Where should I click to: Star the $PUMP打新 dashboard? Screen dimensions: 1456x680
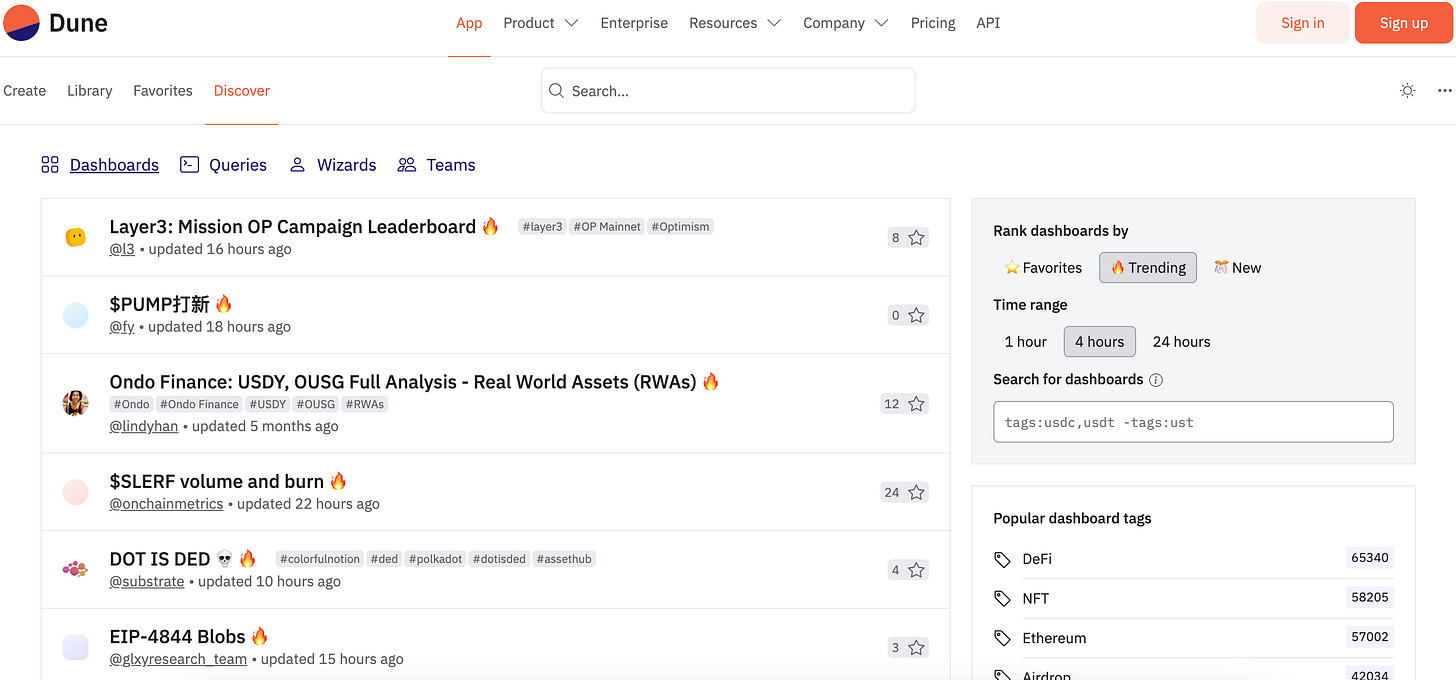pyautogui.click(x=916, y=315)
